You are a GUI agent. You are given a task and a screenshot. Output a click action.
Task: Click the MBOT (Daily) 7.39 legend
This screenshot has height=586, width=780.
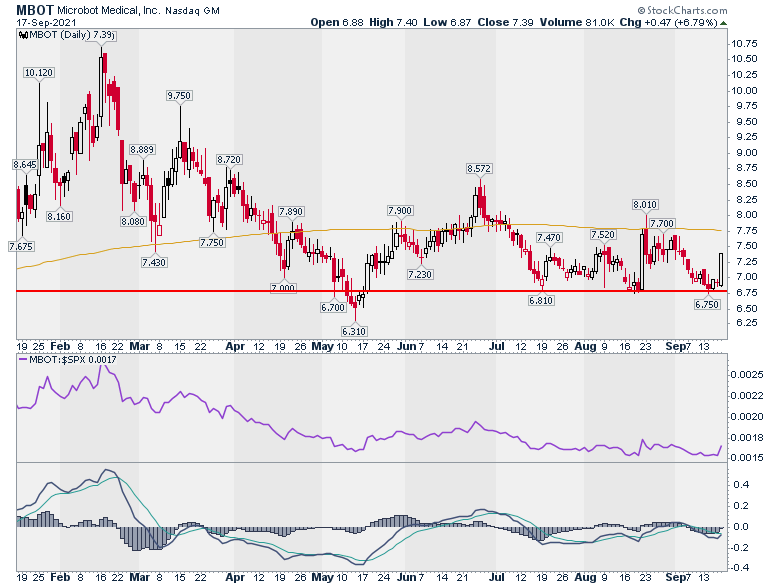(x=68, y=35)
